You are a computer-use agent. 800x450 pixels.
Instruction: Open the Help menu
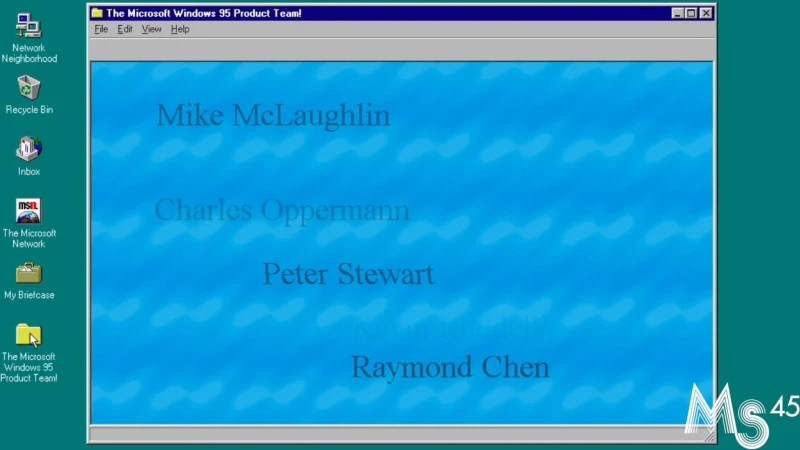(180, 29)
